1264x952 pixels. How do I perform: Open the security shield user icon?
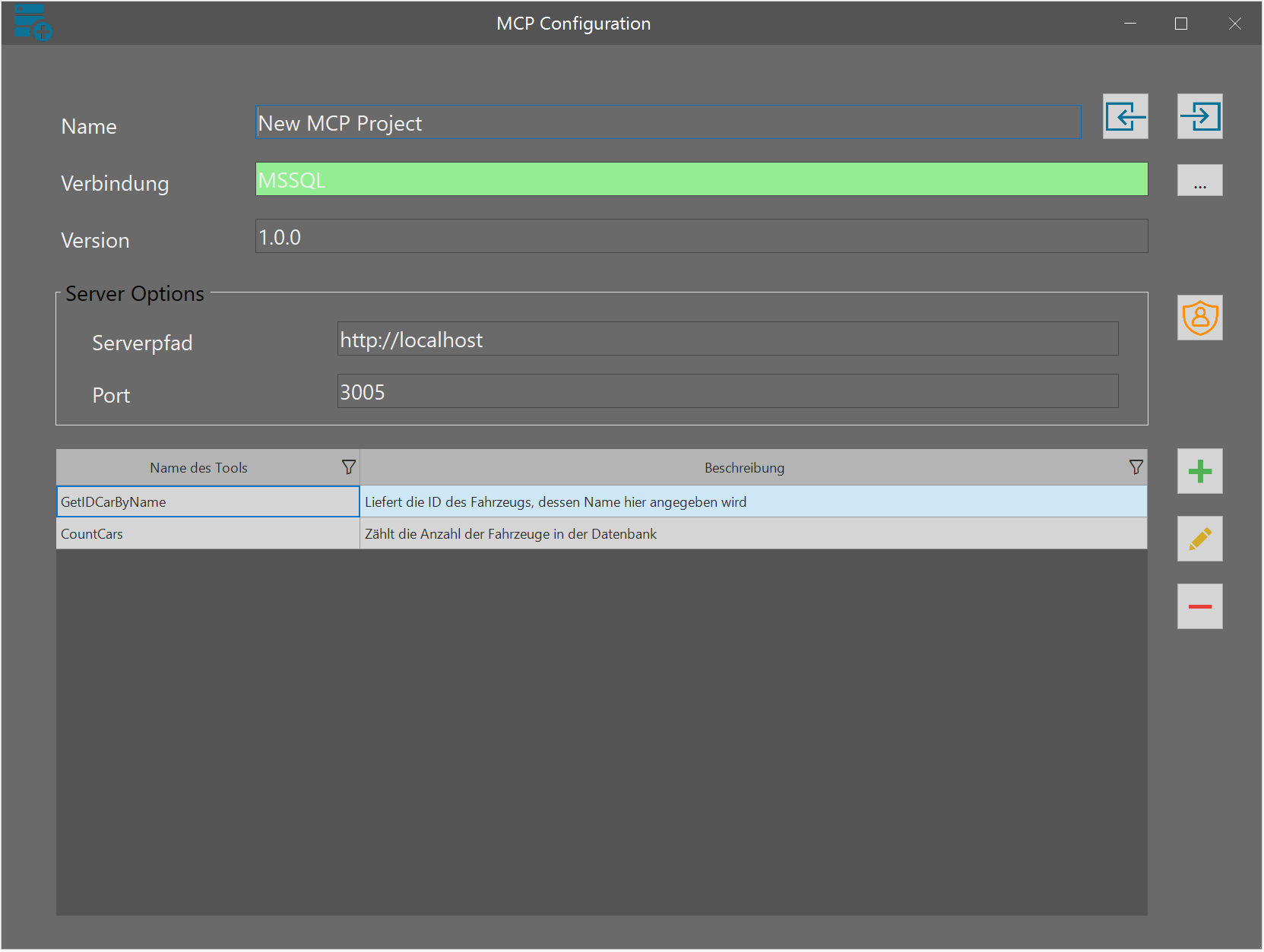(x=1199, y=318)
